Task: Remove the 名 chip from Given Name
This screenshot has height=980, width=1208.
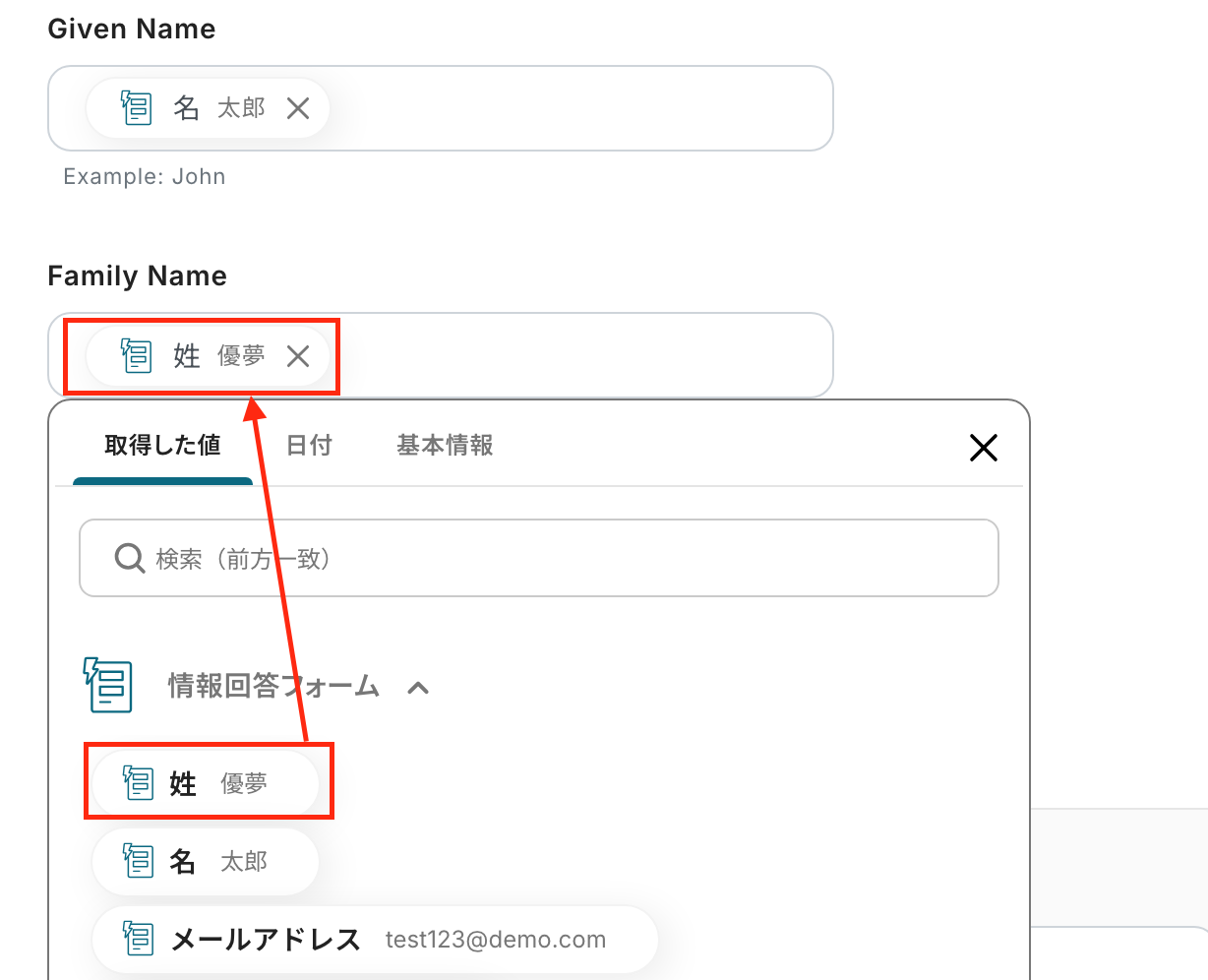Action: [x=298, y=108]
